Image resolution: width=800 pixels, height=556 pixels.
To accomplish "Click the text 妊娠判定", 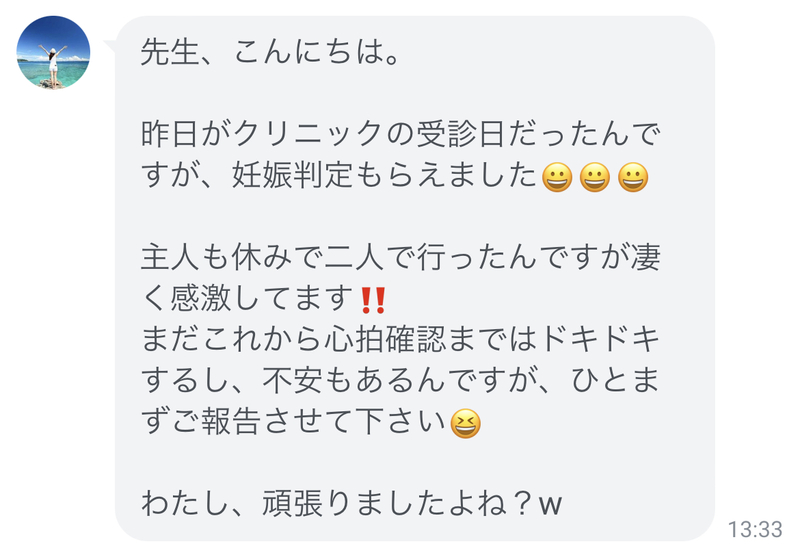I will click(293, 176).
